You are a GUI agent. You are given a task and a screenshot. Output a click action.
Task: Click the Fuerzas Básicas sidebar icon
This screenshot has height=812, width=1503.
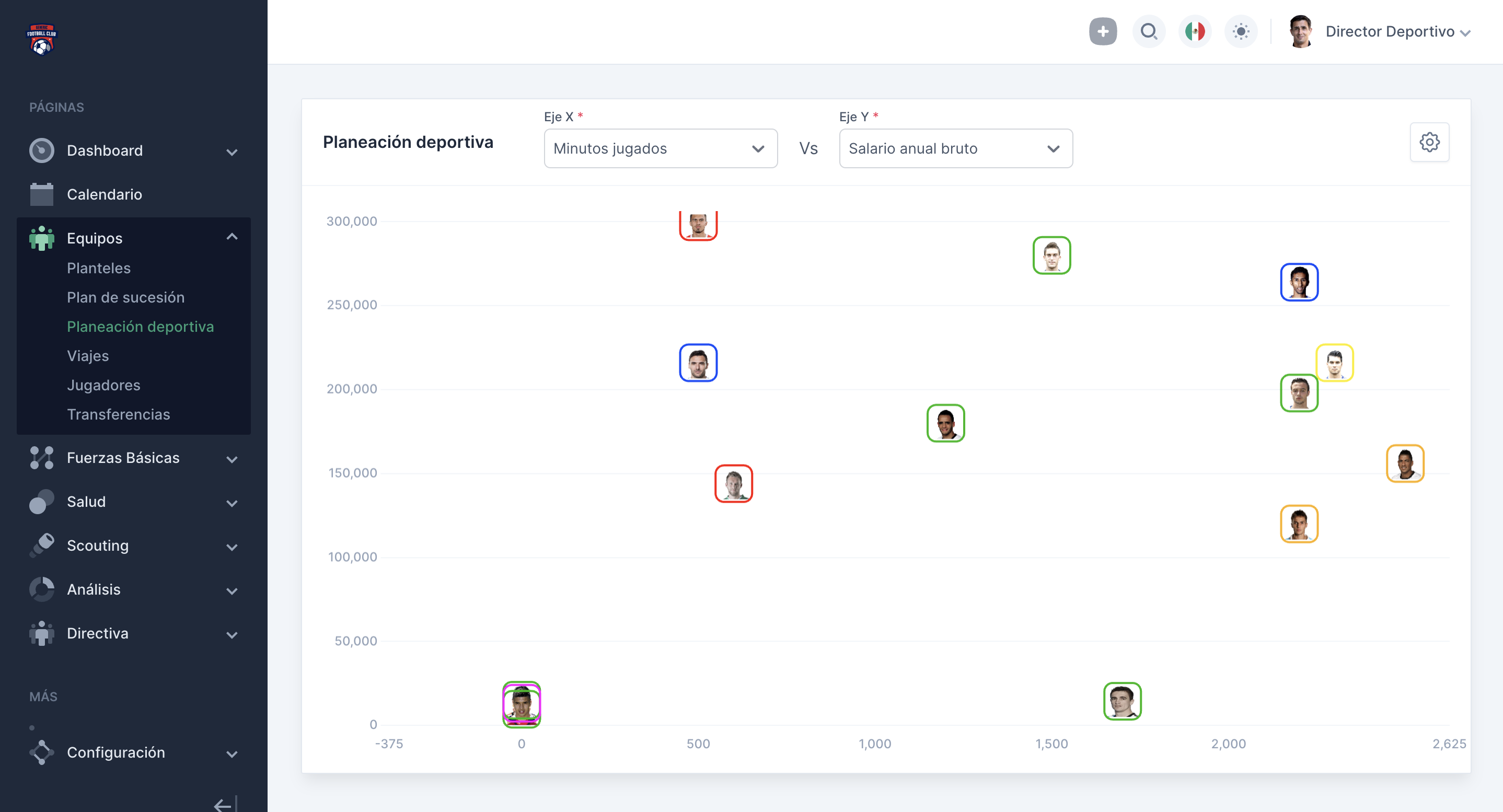[41, 457]
